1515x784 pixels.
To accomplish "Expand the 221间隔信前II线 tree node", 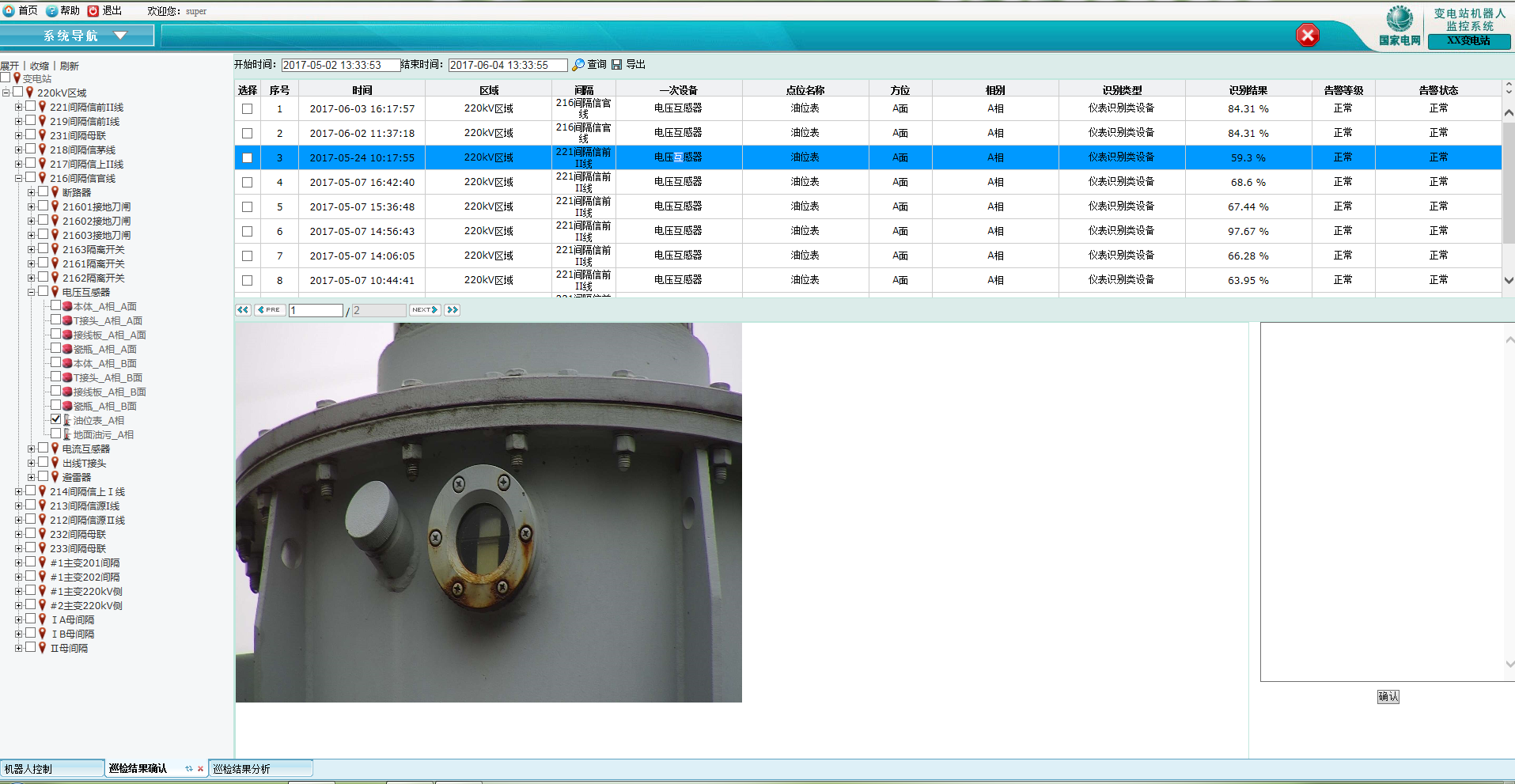I will tap(18, 107).
